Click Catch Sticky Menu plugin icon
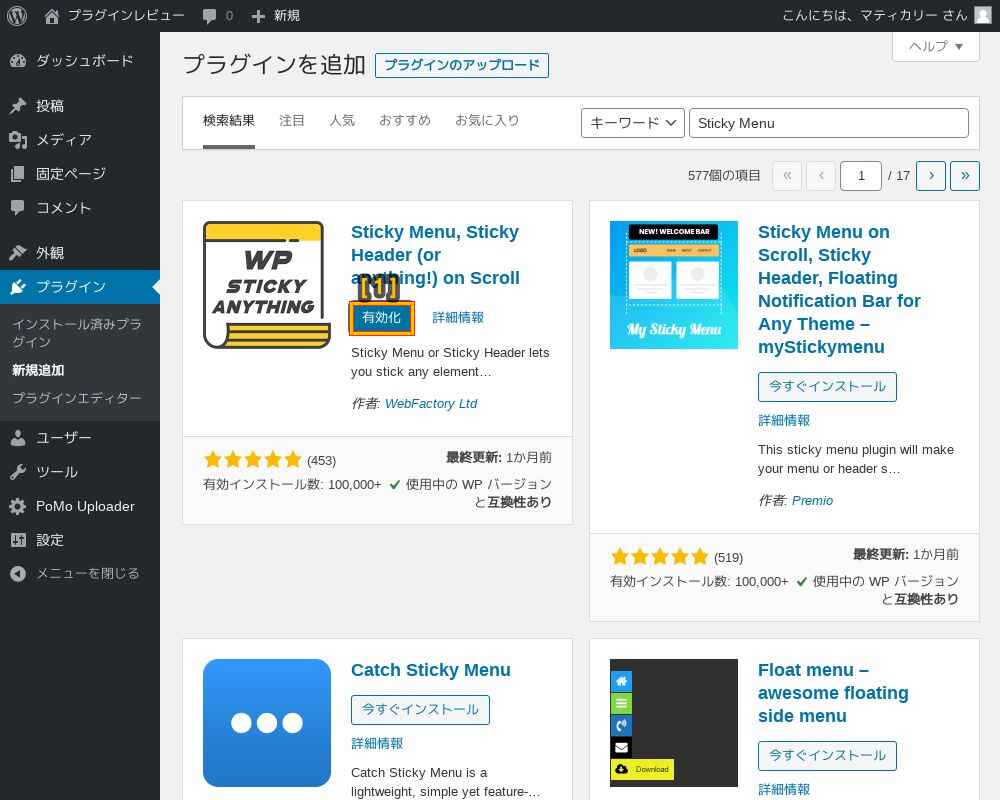 click(x=267, y=723)
